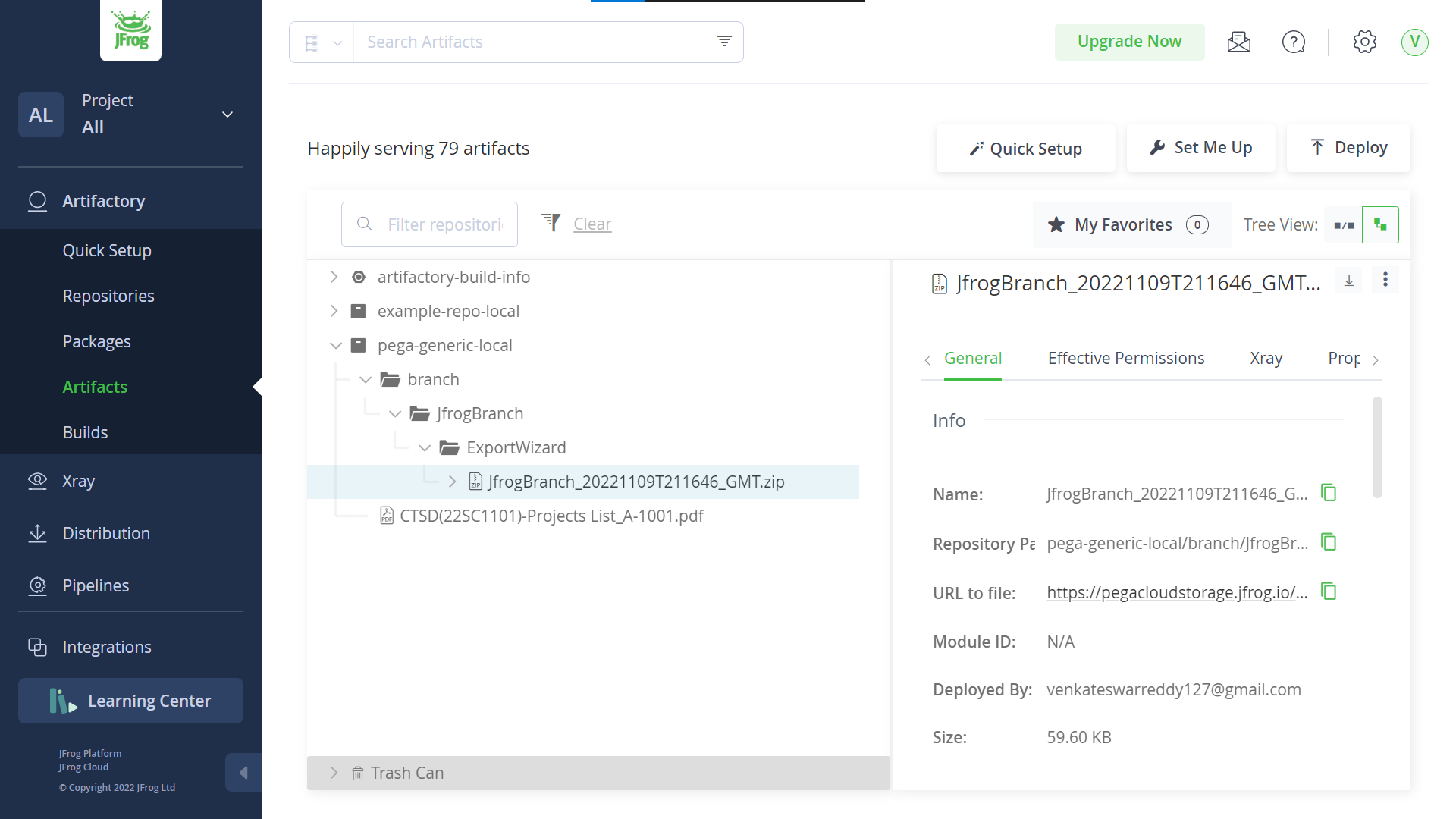Click the Set Me Up button

(x=1200, y=148)
